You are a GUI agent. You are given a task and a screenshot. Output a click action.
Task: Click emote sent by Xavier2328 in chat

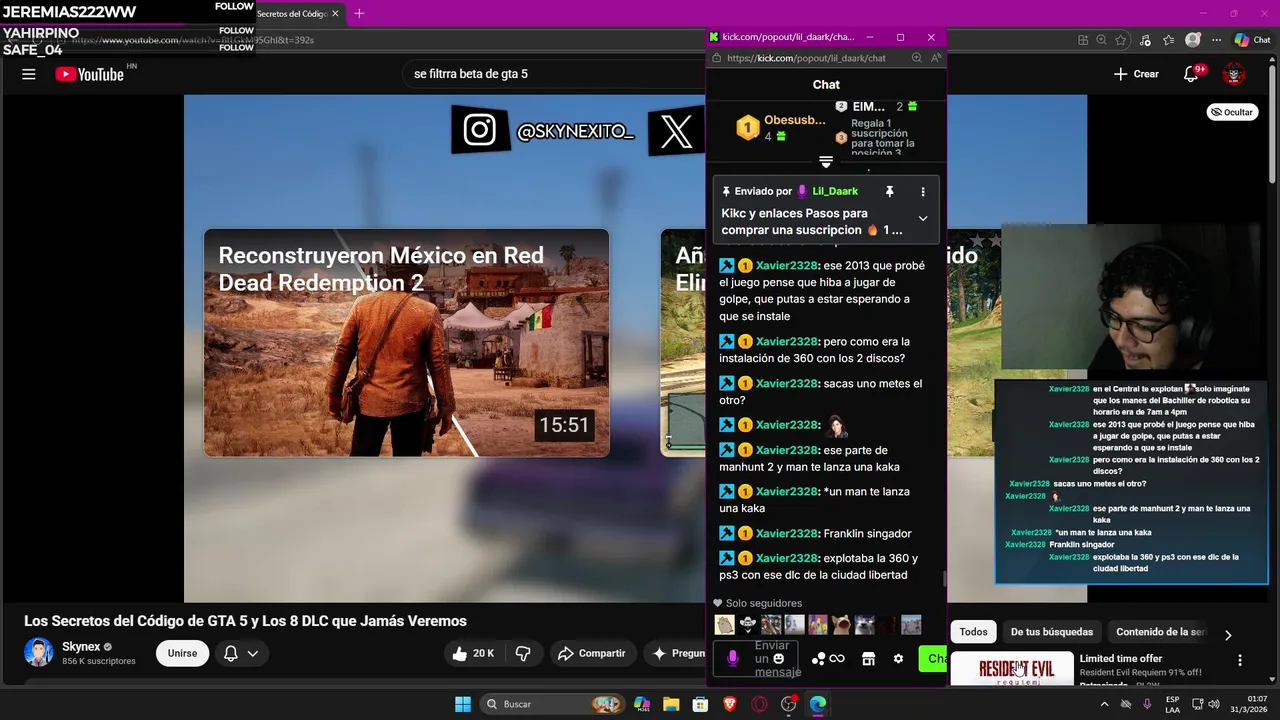pyautogui.click(x=837, y=426)
